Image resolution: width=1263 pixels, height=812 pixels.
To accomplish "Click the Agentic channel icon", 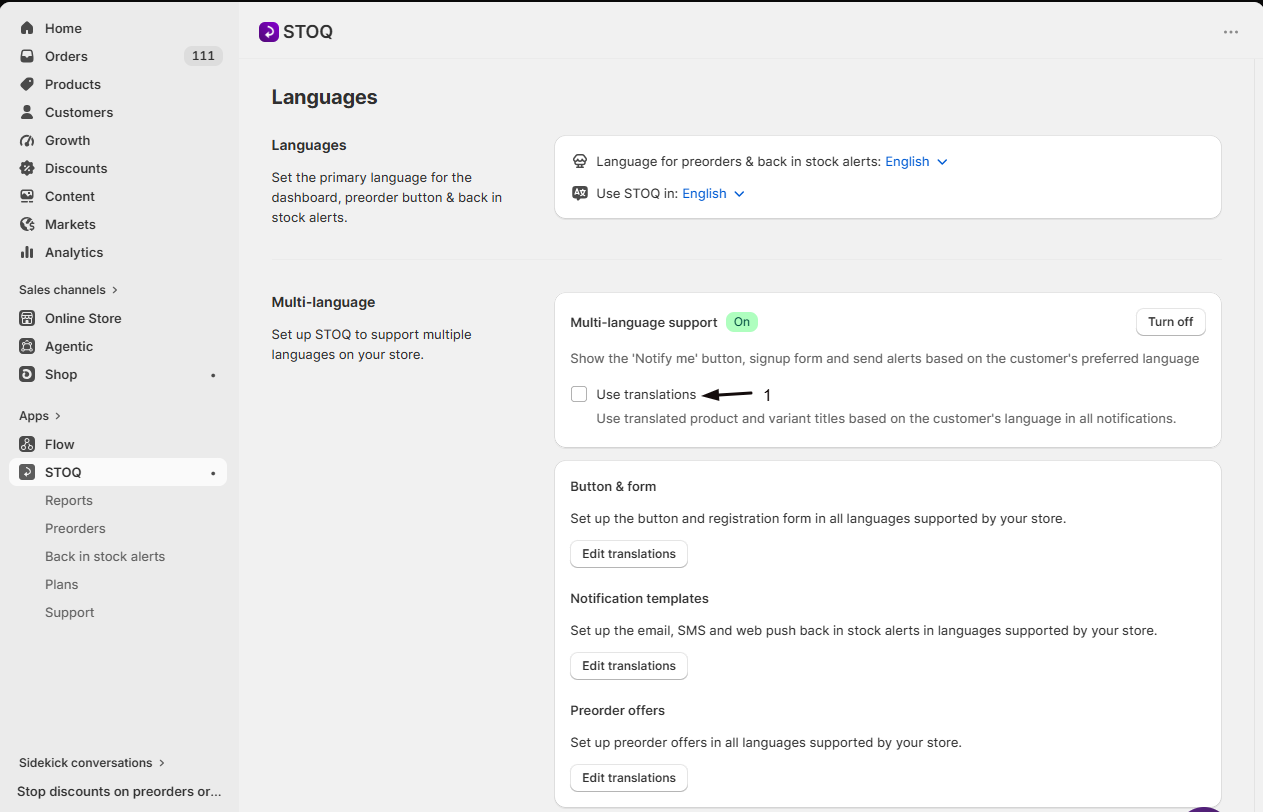I will [27, 346].
